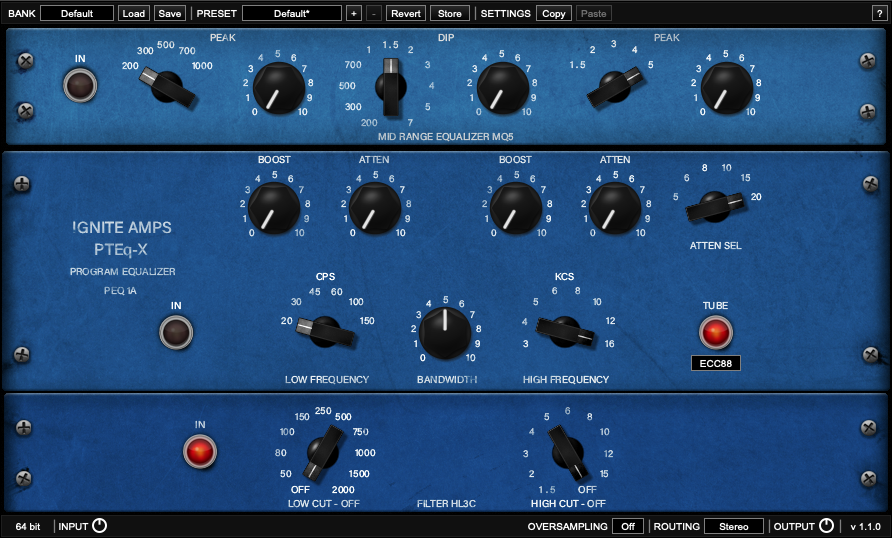
Task: Click the low frequency BOOST knob
Action: (274, 209)
